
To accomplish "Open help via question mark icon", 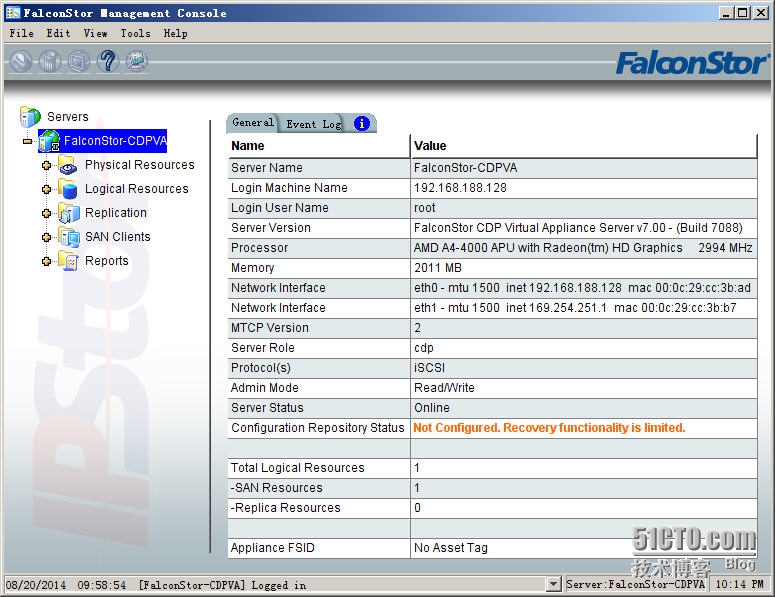I will 108,62.
